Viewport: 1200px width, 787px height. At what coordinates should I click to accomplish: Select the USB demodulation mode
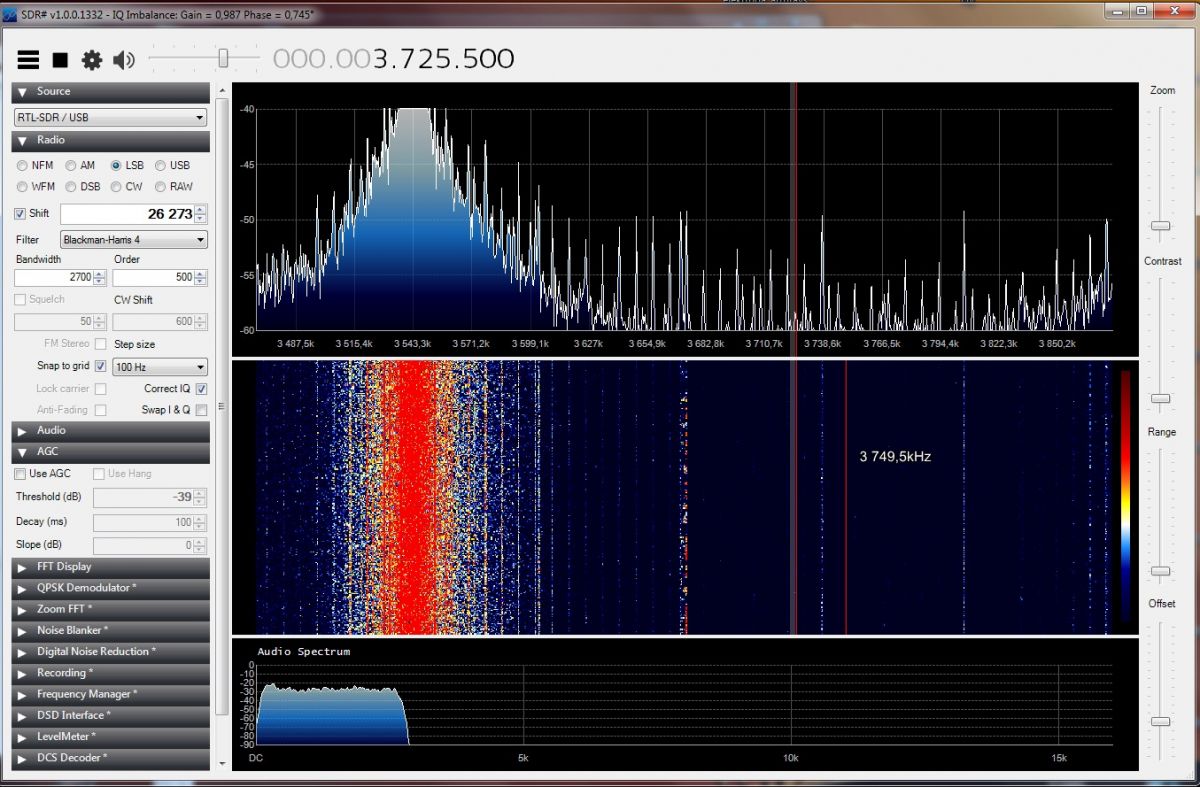click(x=162, y=165)
